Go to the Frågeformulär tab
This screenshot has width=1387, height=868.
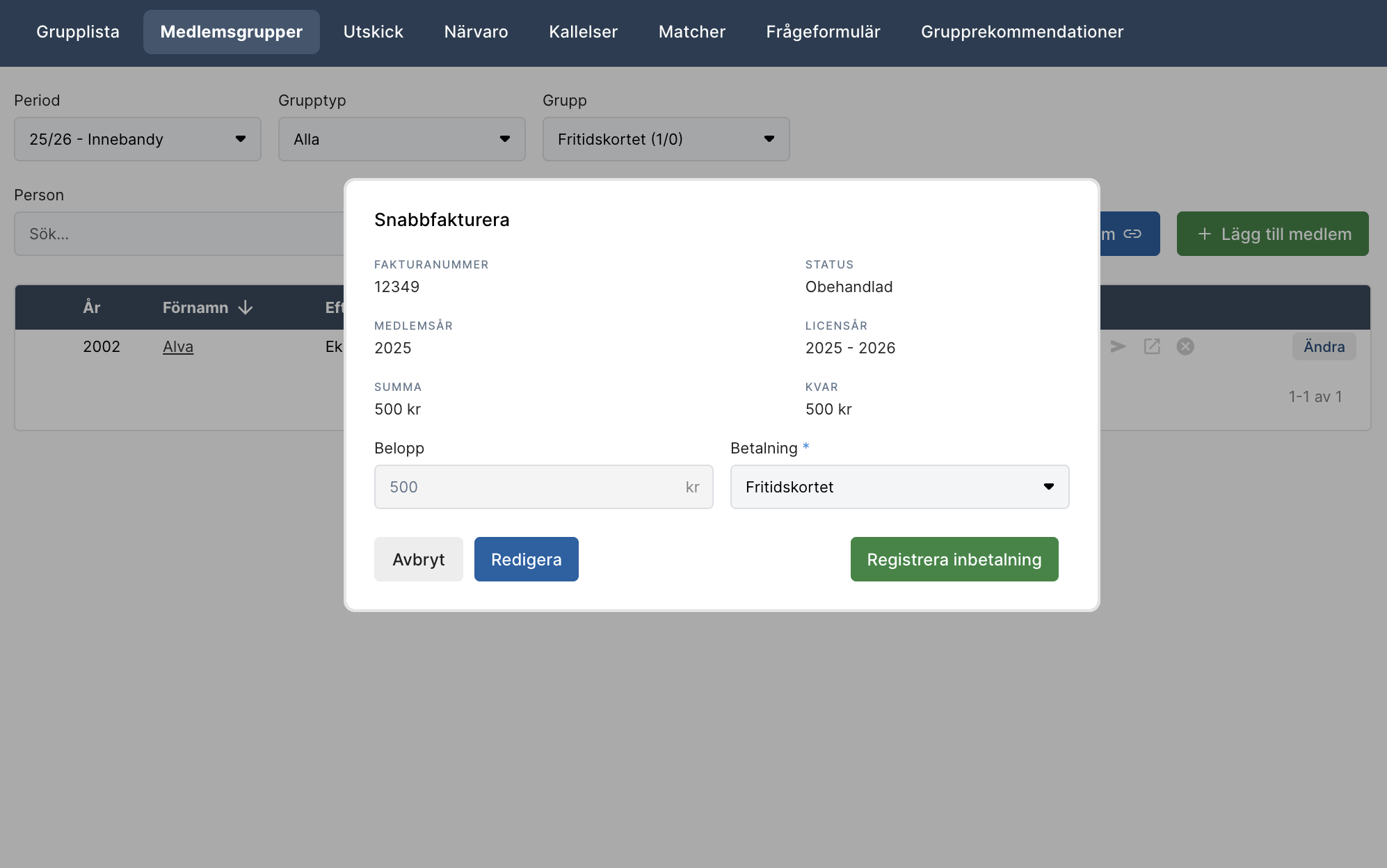[x=823, y=32]
